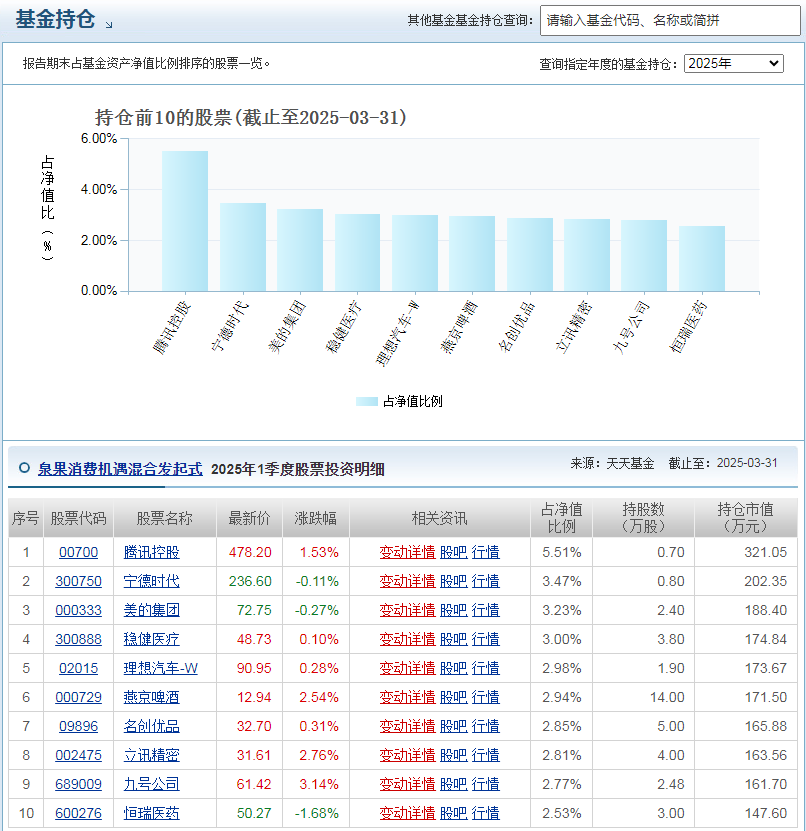The height and width of the screenshot is (831, 806).
Task: Open stock code 000333 link
Action: pos(78,610)
